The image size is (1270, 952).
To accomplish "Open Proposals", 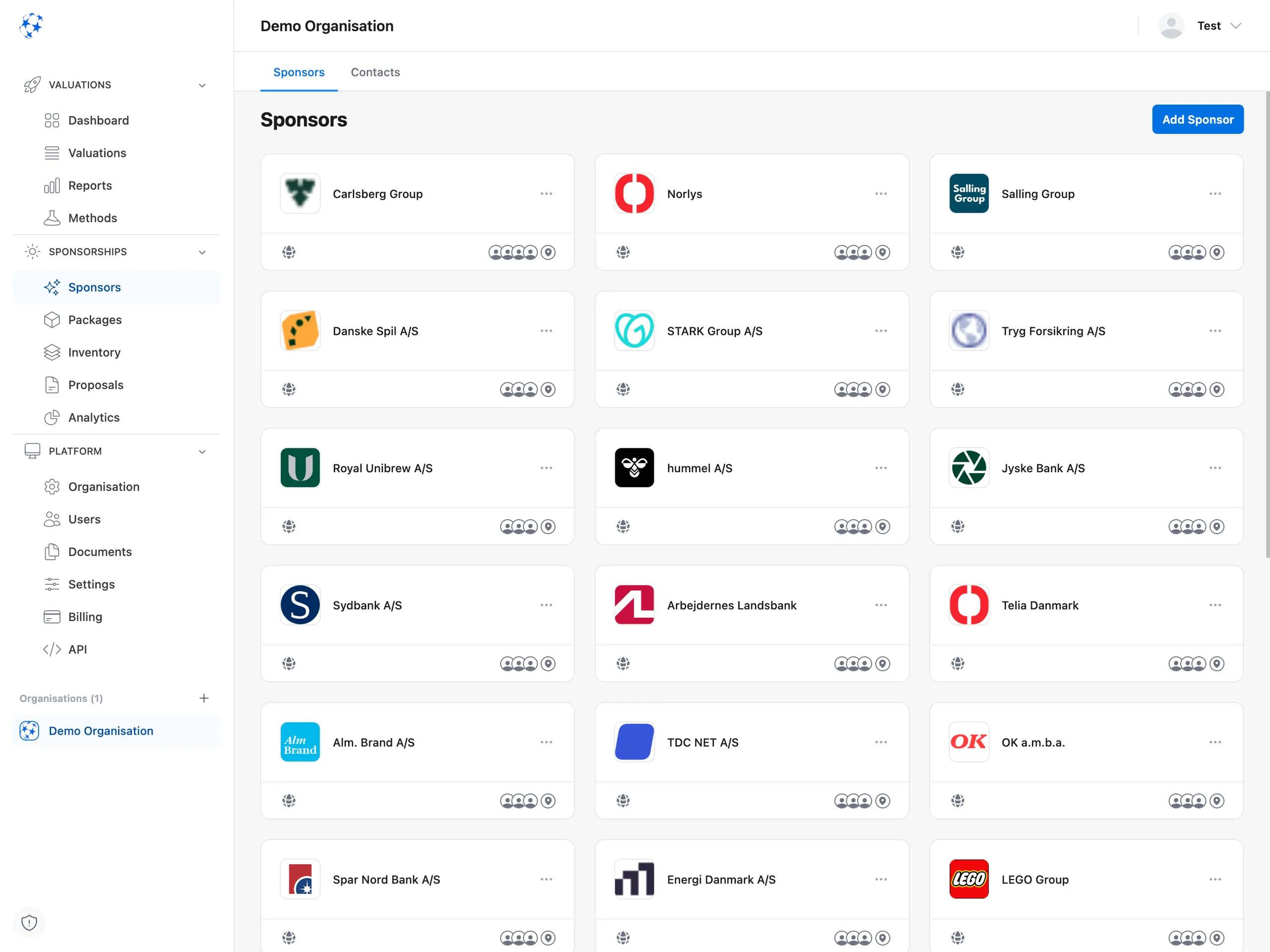I will [x=117, y=384].
